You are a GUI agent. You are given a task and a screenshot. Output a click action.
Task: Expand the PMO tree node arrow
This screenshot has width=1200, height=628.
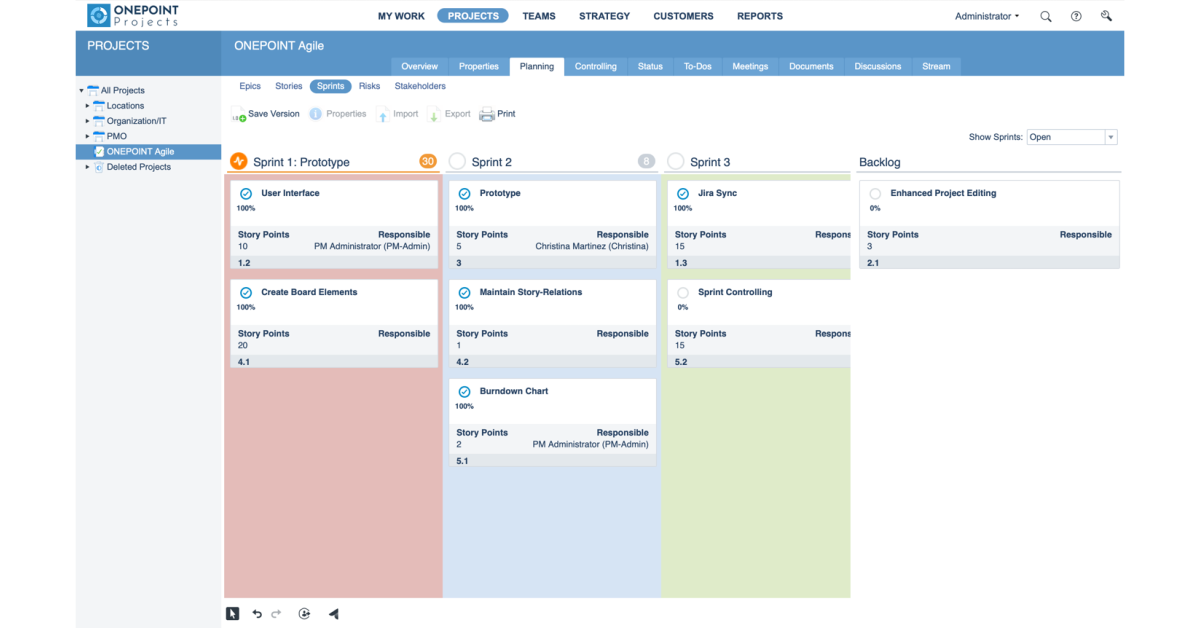88,136
